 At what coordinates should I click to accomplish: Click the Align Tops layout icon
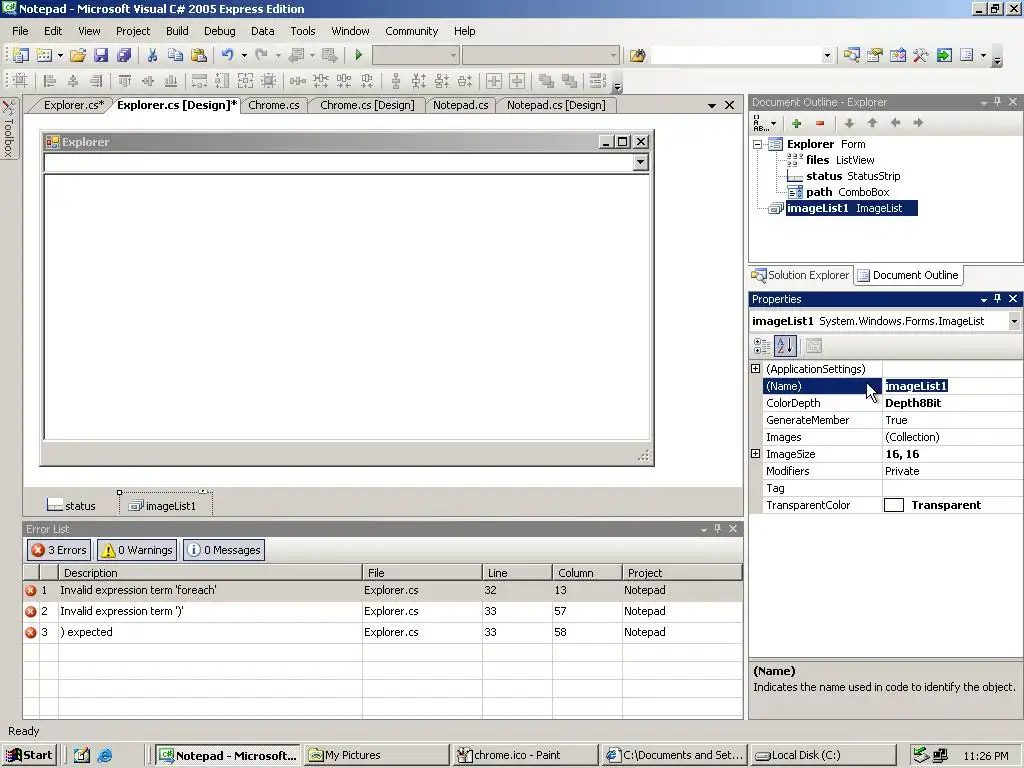click(x=125, y=81)
